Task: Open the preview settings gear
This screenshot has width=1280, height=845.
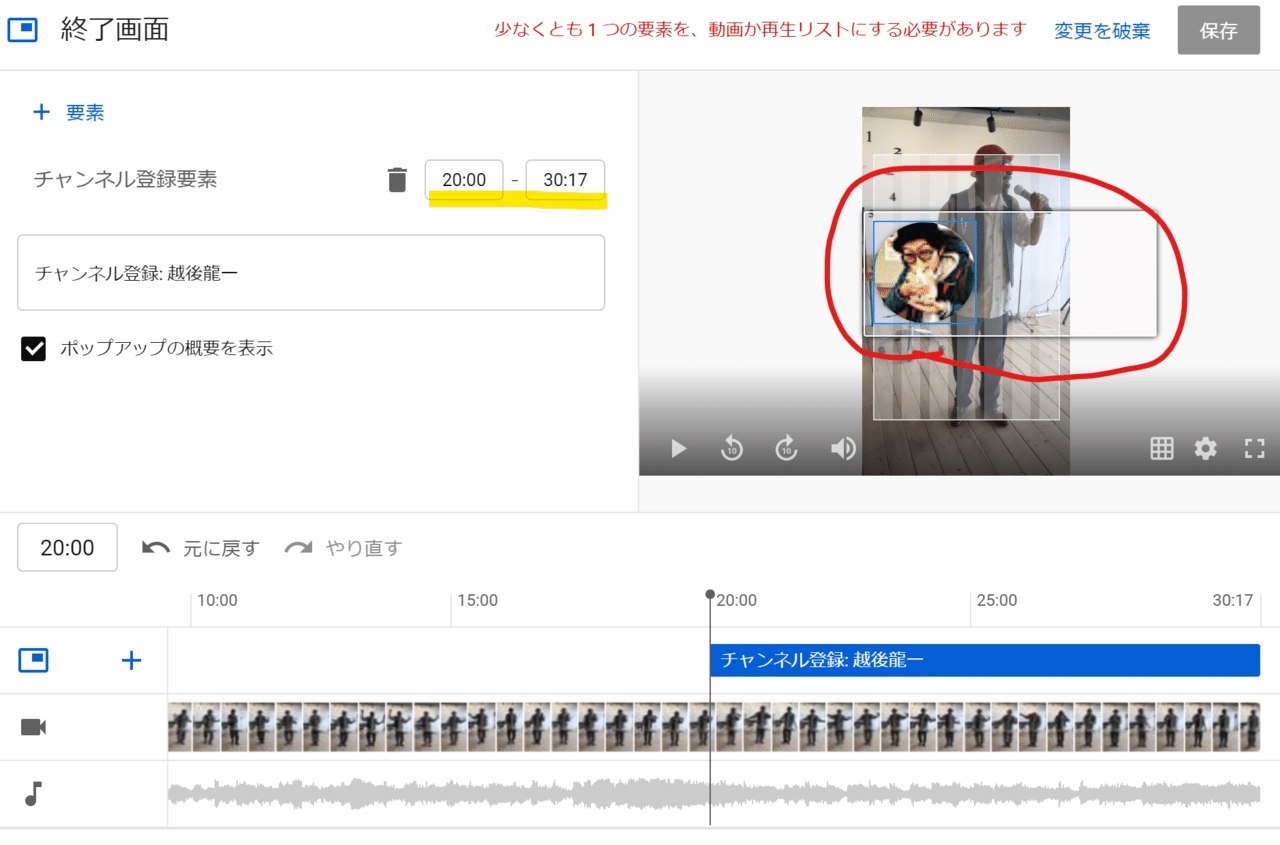Action: (x=1206, y=448)
